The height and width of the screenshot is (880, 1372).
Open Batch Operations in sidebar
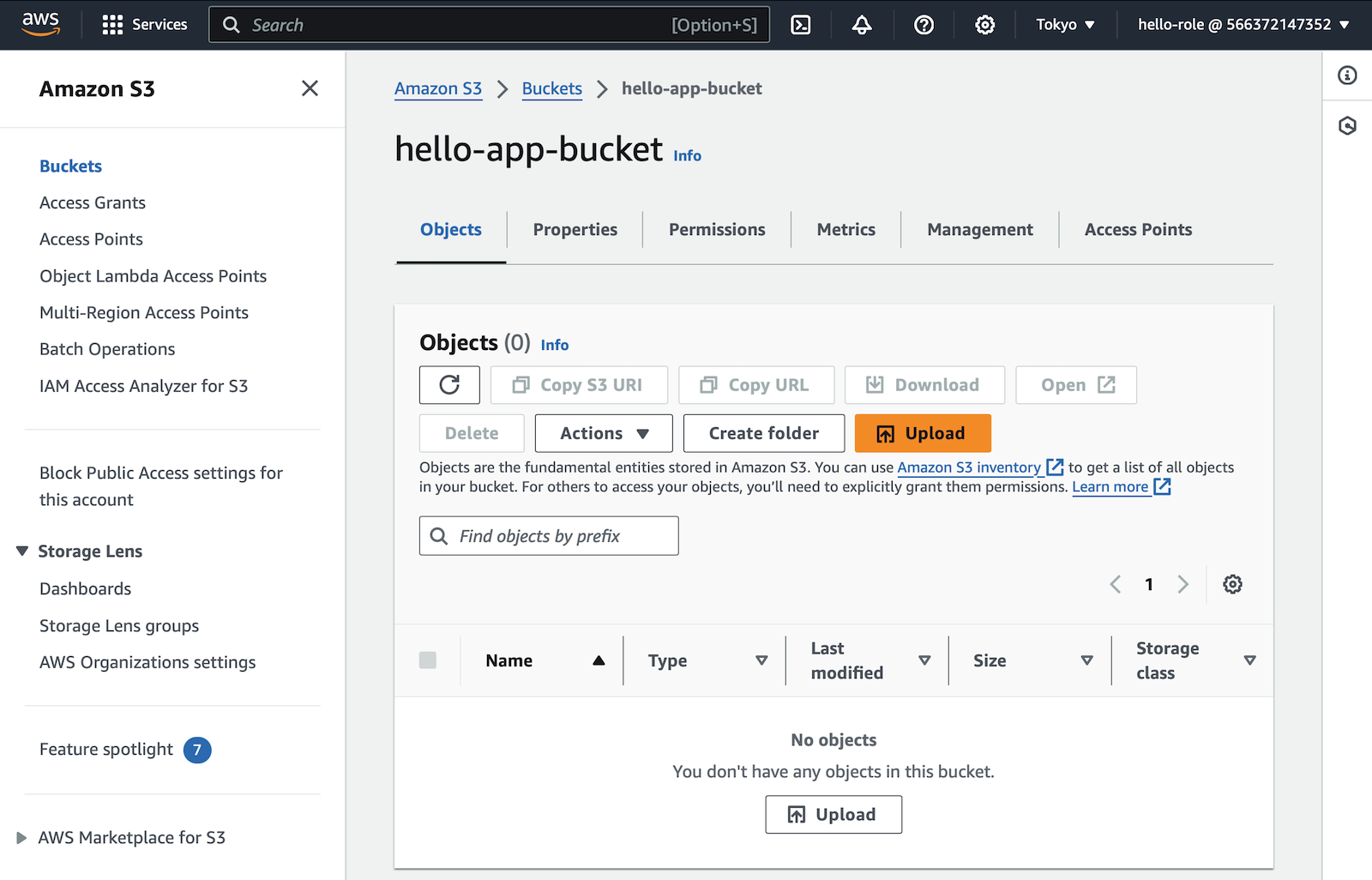(x=107, y=349)
